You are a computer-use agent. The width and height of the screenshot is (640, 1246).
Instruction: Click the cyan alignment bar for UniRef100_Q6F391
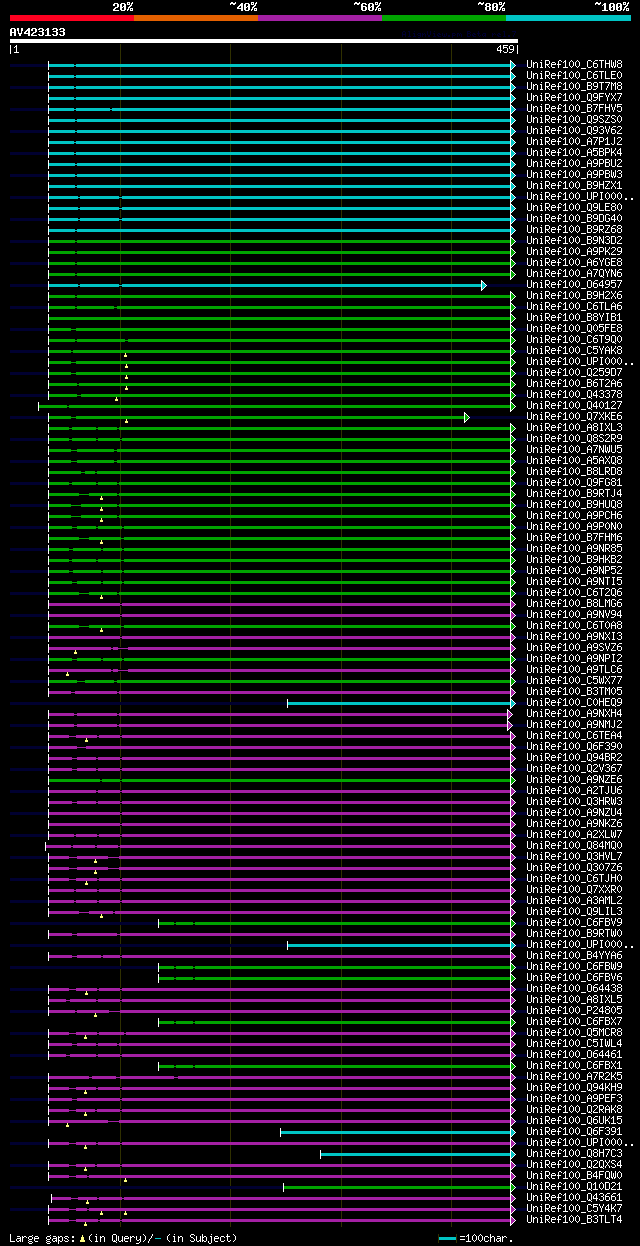(x=398, y=1132)
